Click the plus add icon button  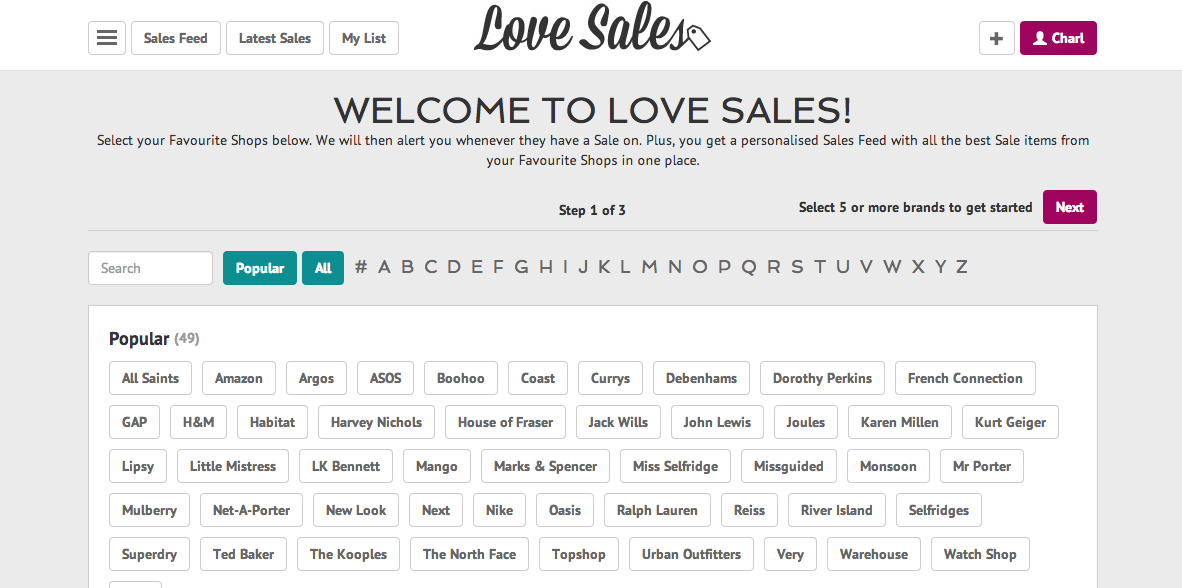coord(997,38)
